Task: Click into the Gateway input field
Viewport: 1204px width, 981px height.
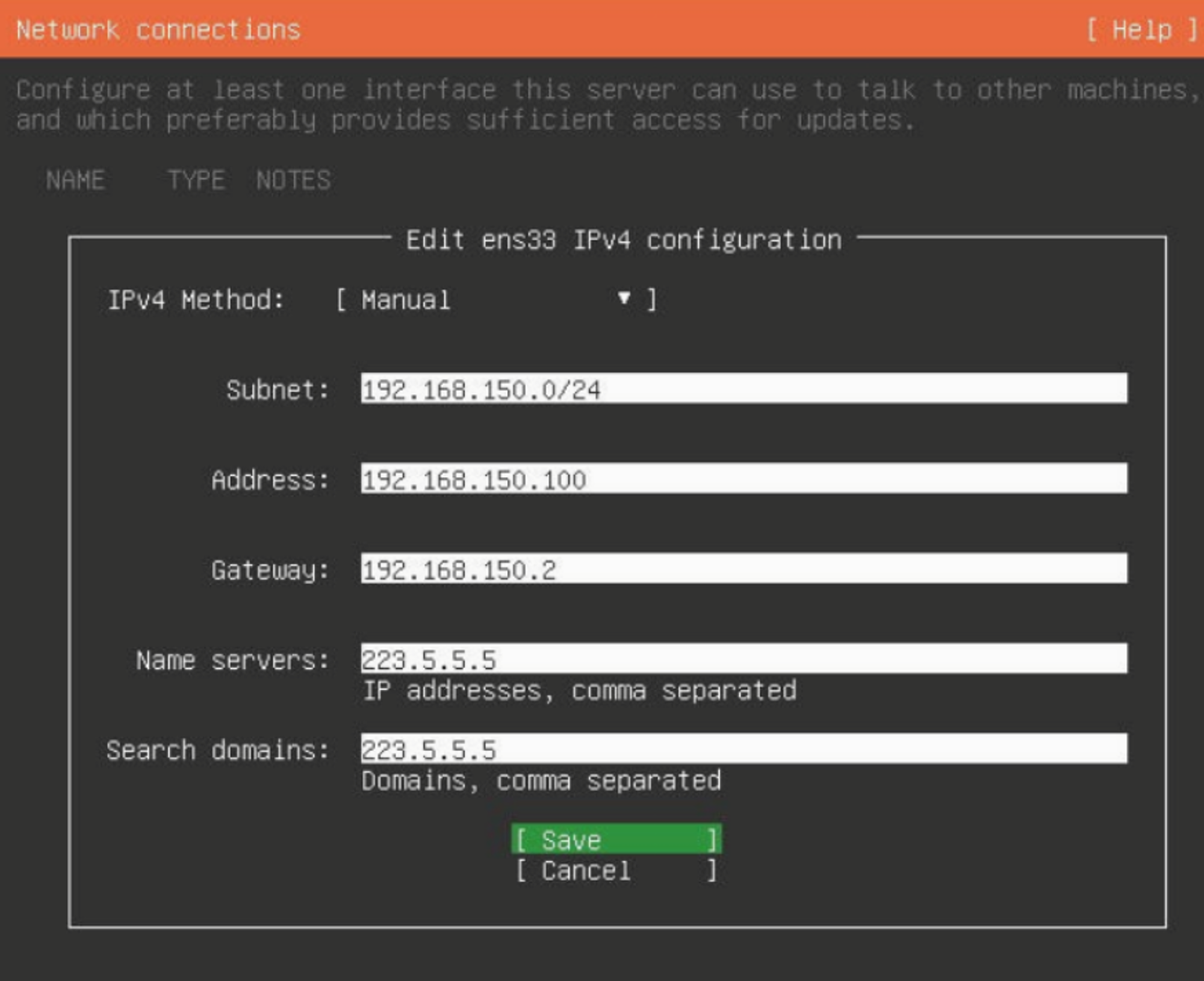Action: tap(744, 568)
